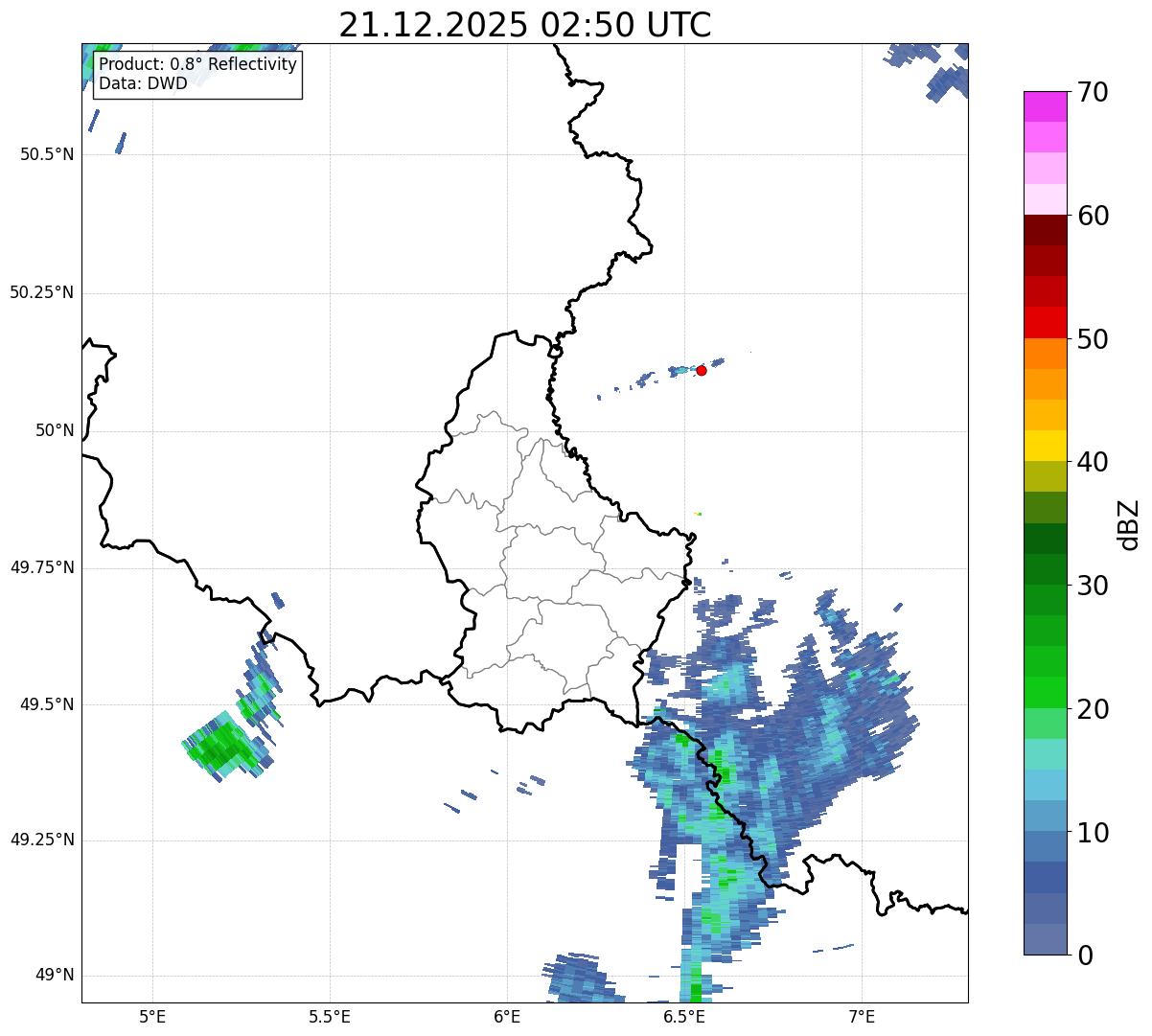Click the 7°E longitude label
This screenshot has height=1036, width=1152.
[x=863, y=1017]
